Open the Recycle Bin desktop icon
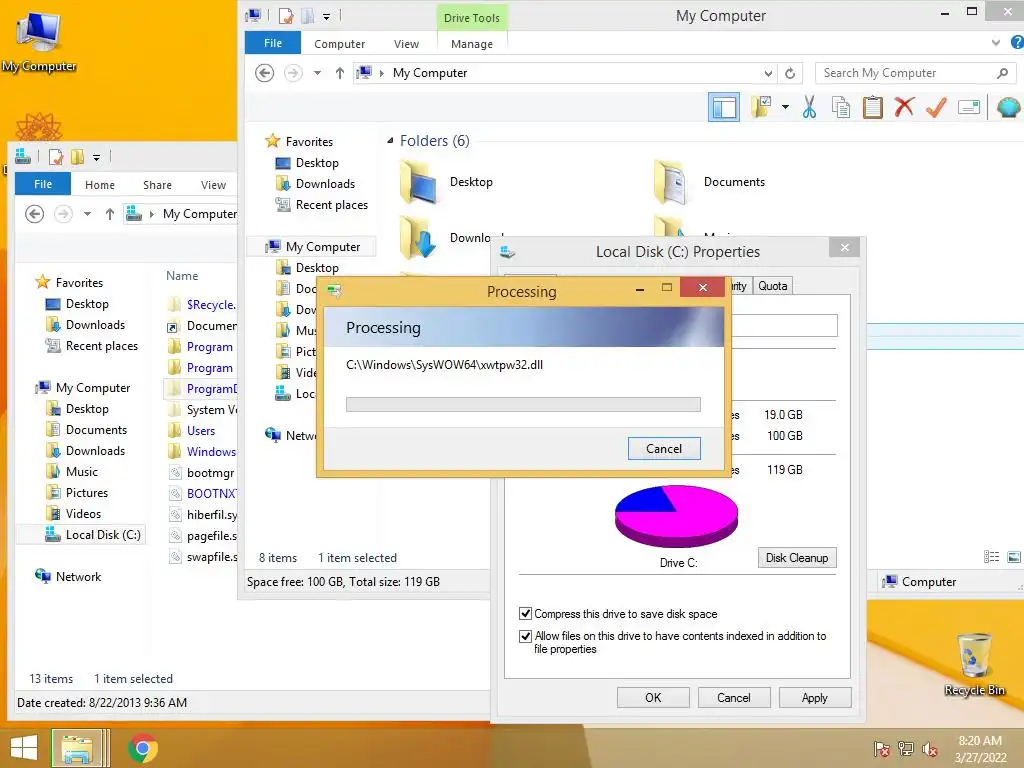The image size is (1024, 768). click(x=974, y=664)
